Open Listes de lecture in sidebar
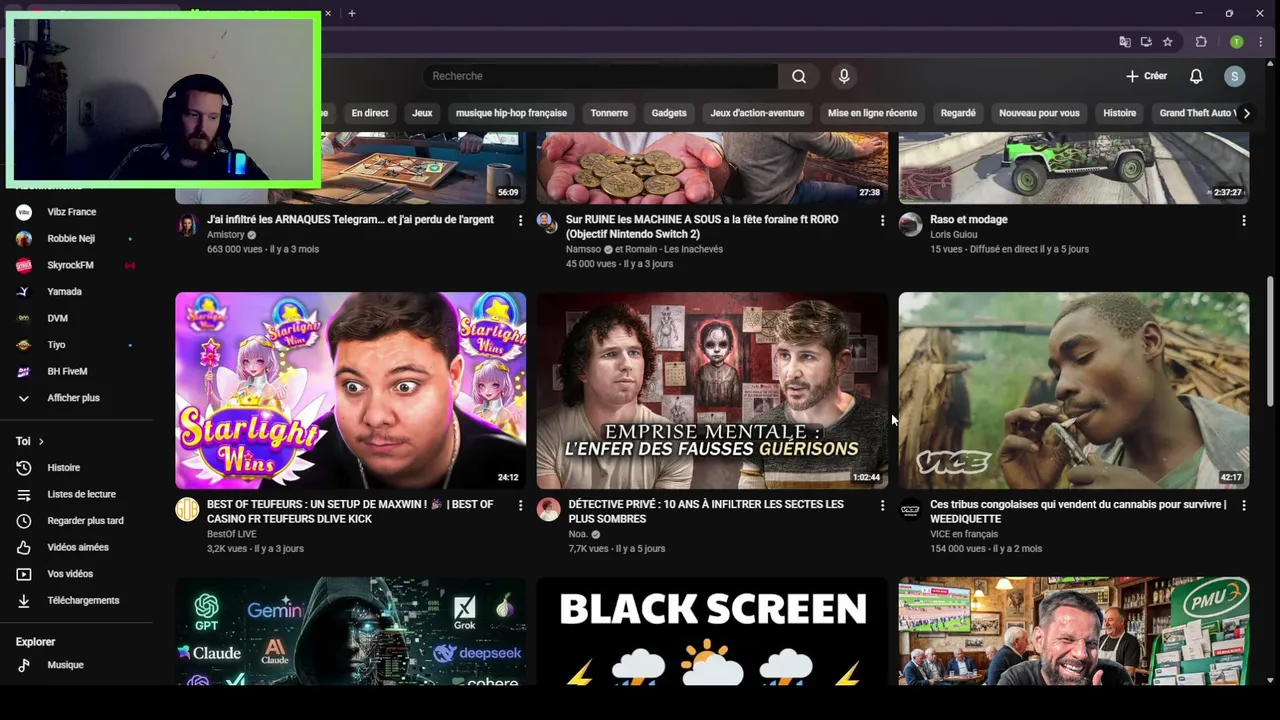The width and height of the screenshot is (1280, 720). point(80,494)
